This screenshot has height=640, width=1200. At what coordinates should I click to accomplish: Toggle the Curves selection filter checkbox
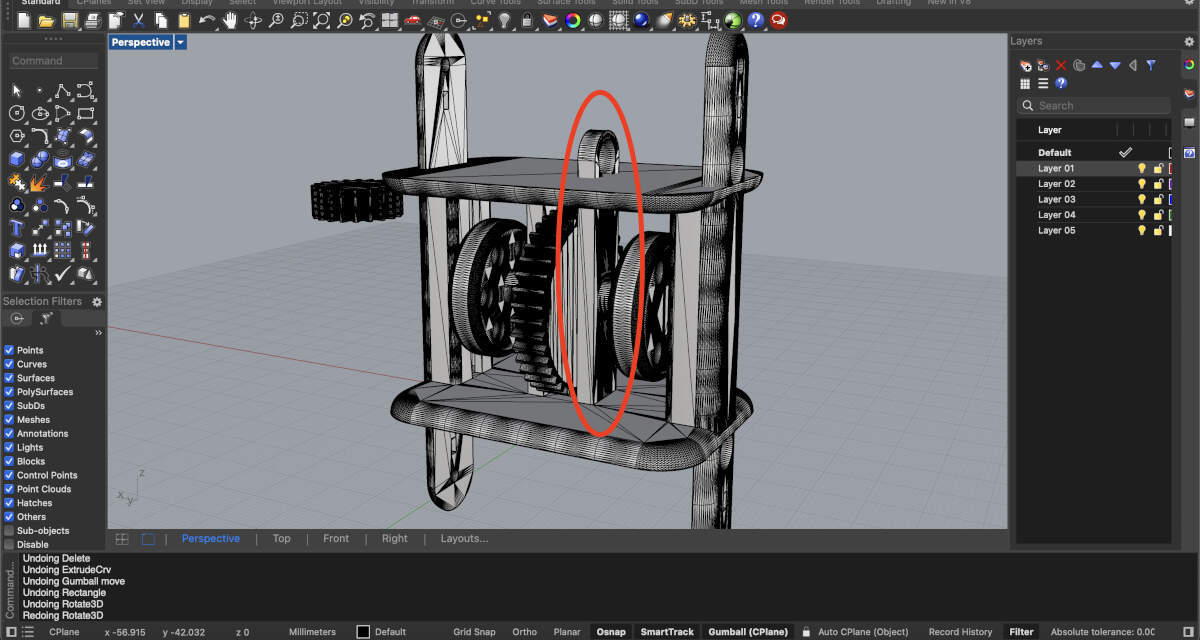pyautogui.click(x=9, y=364)
